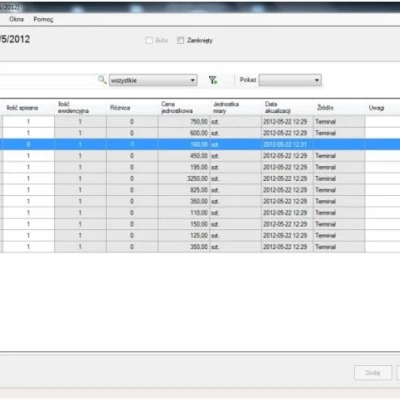The height and width of the screenshot is (400, 400).
Task: Expand the Pokaż dropdown
Action: point(290,80)
